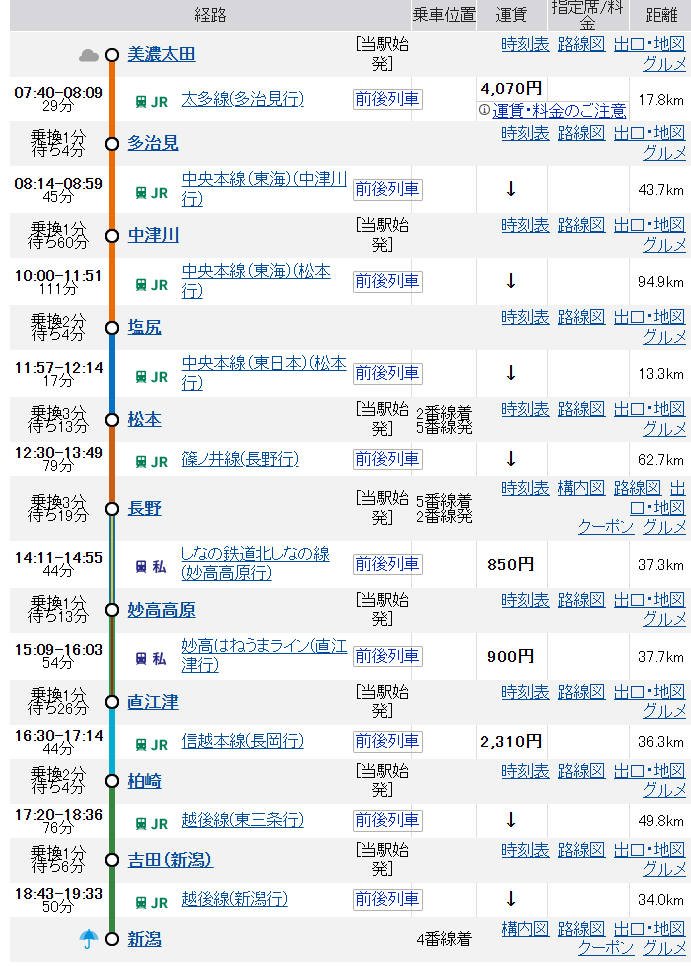Open the グルメ link for 柏崎

point(664,790)
